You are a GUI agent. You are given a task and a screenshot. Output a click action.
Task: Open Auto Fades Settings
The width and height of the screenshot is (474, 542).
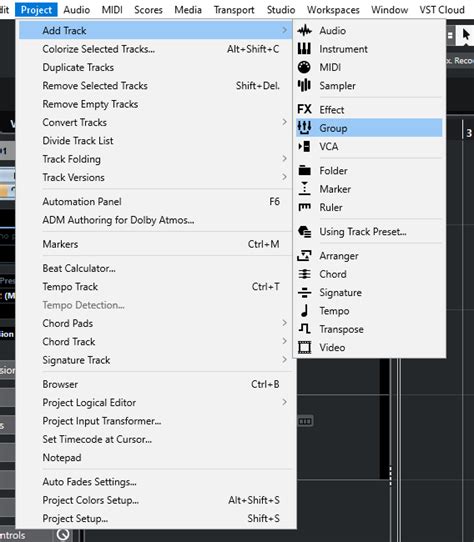pos(157,482)
